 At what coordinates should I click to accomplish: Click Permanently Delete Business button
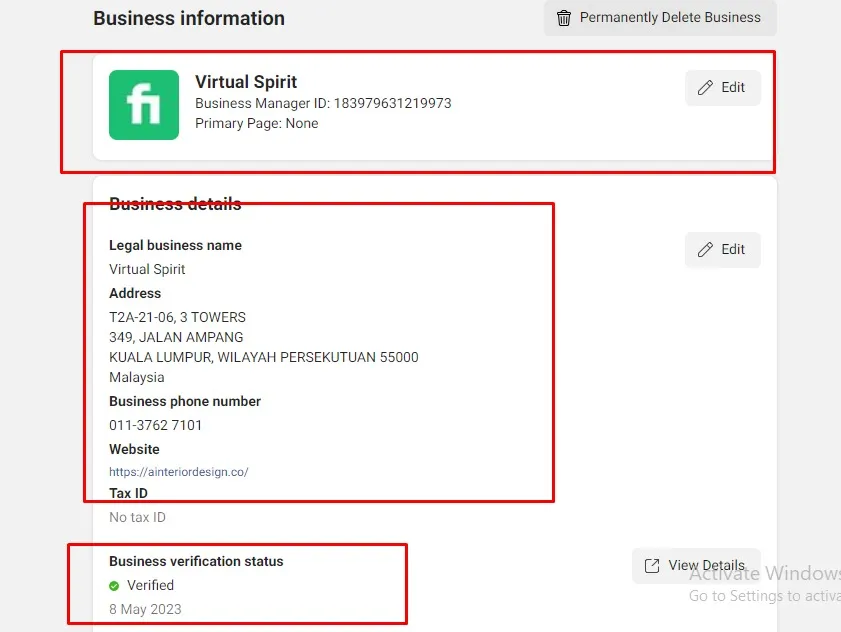tap(660, 18)
